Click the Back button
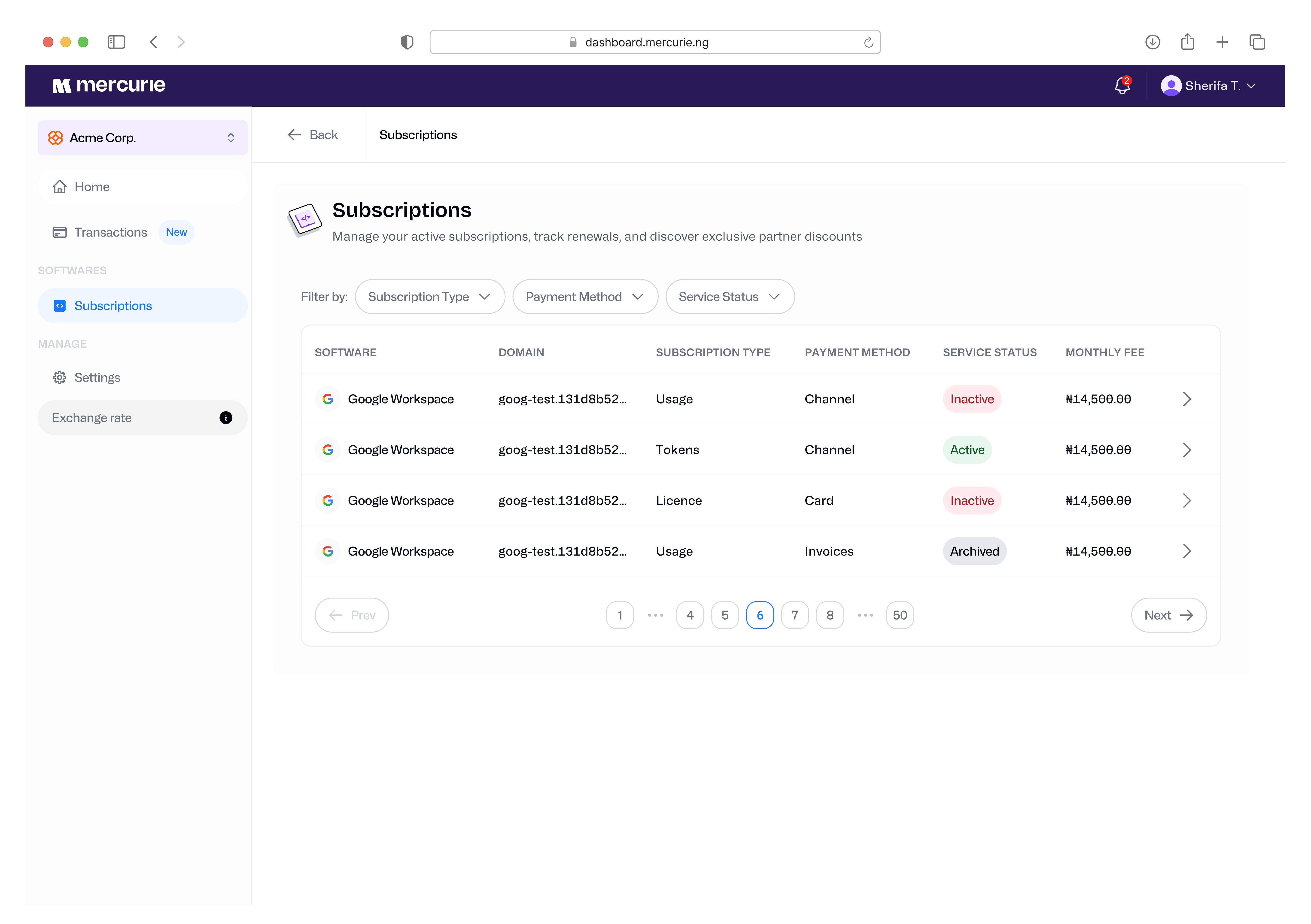Image resolution: width=1311 pixels, height=924 pixels. (x=313, y=135)
